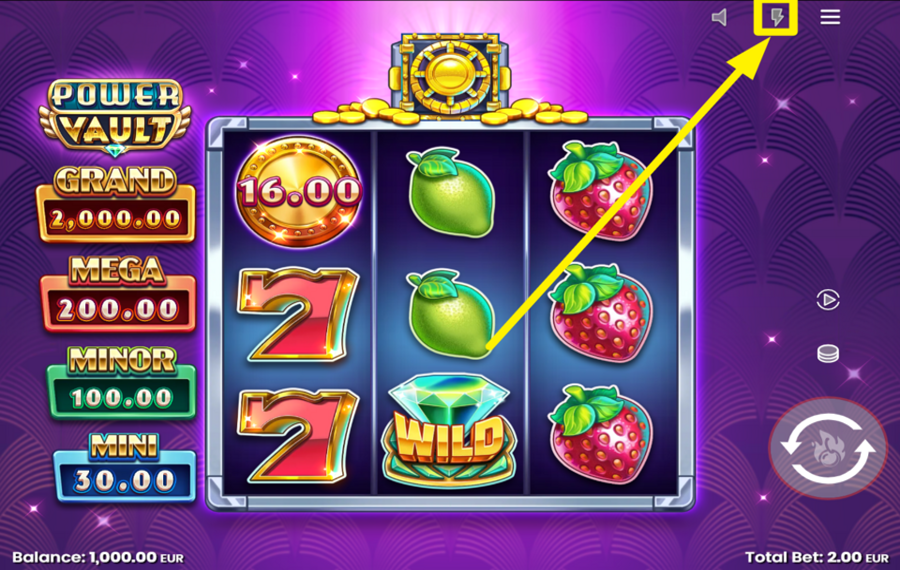Start autoplay with the circled play icon
This screenshot has height=570, width=900.
828,300
